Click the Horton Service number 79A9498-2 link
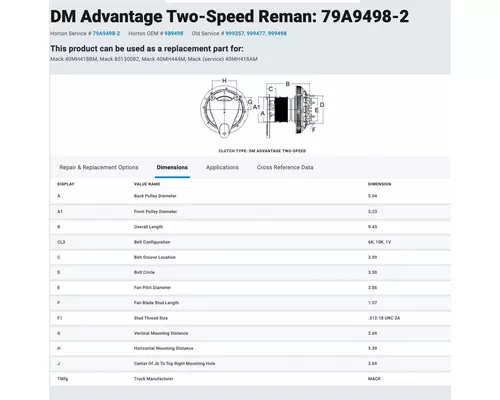This screenshot has height=400, width=500. tap(106, 33)
